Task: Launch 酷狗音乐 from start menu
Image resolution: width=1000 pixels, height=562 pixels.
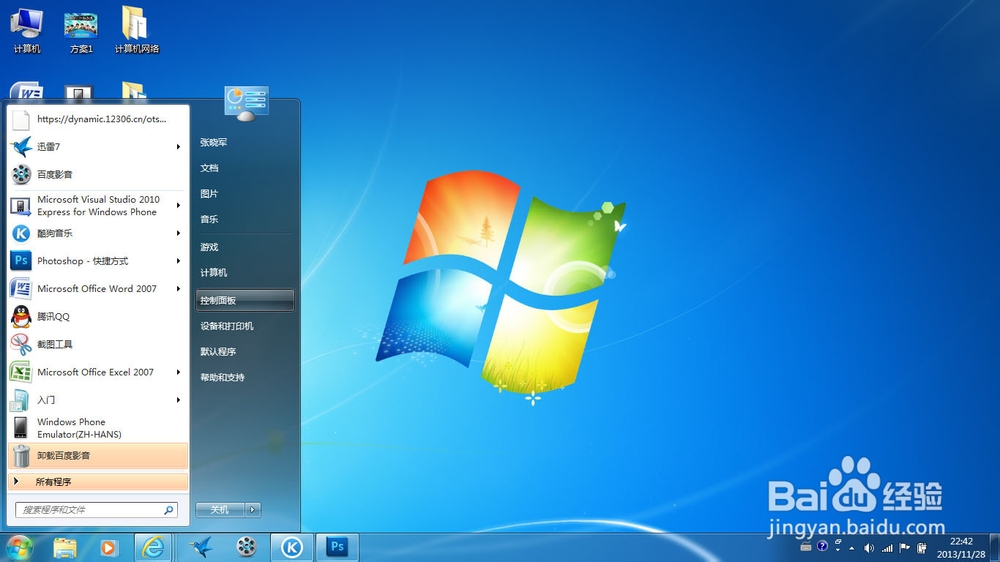Action: pos(98,233)
